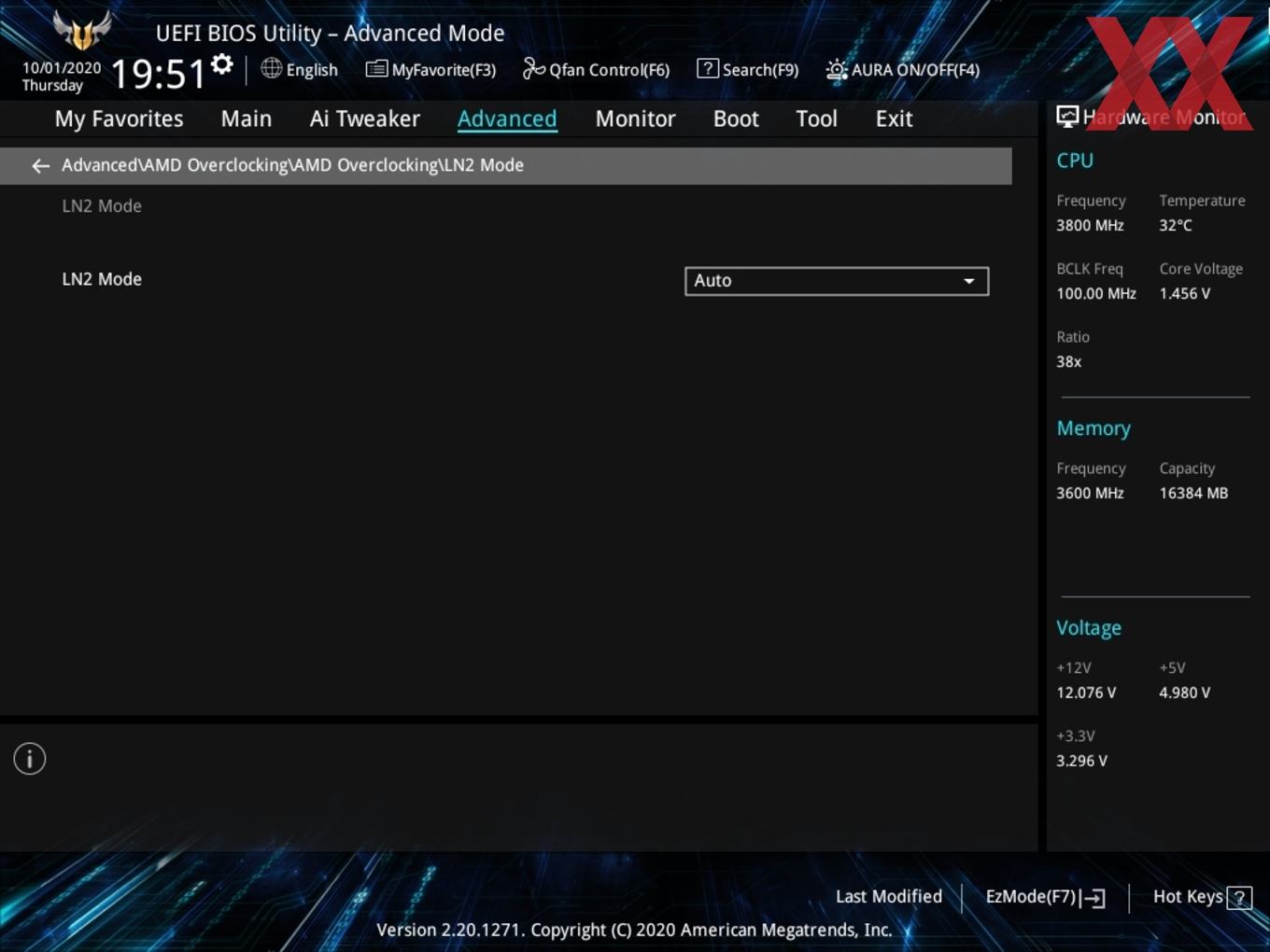The image size is (1270, 952).
Task: Go to Main tab
Action: pyautogui.click(x=247, y=119)
